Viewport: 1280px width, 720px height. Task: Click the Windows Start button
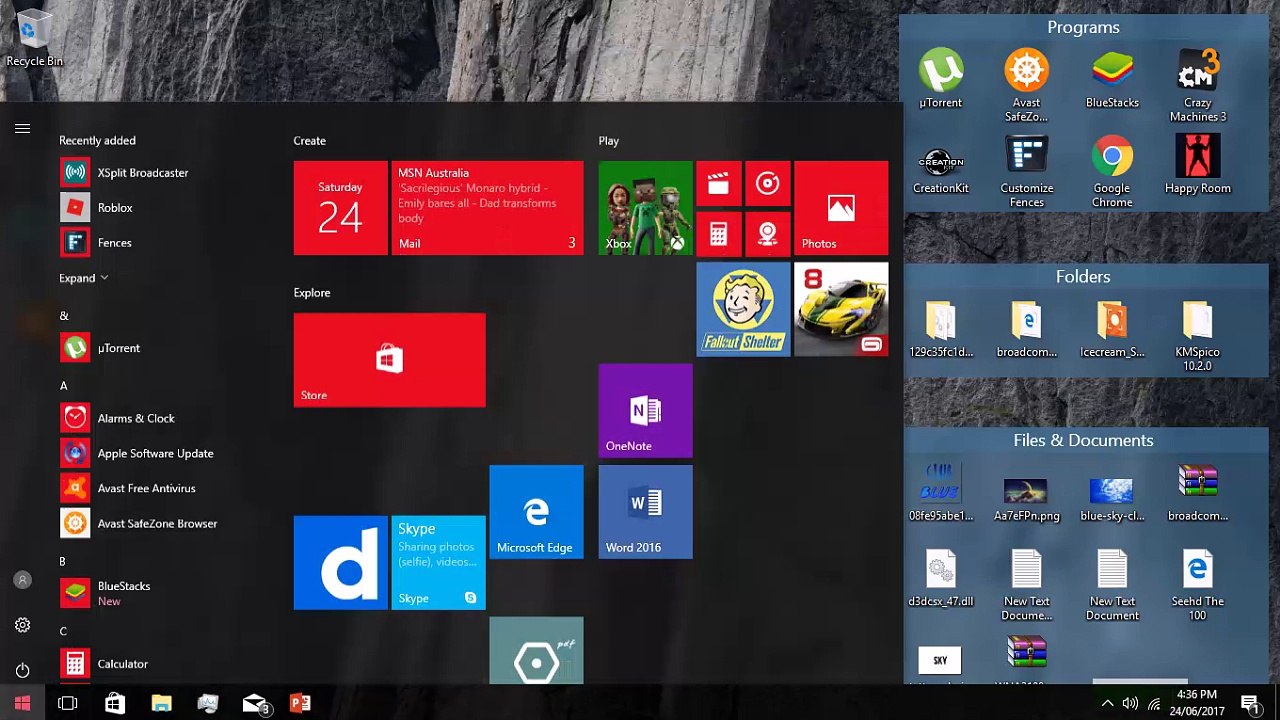[22, 704]
